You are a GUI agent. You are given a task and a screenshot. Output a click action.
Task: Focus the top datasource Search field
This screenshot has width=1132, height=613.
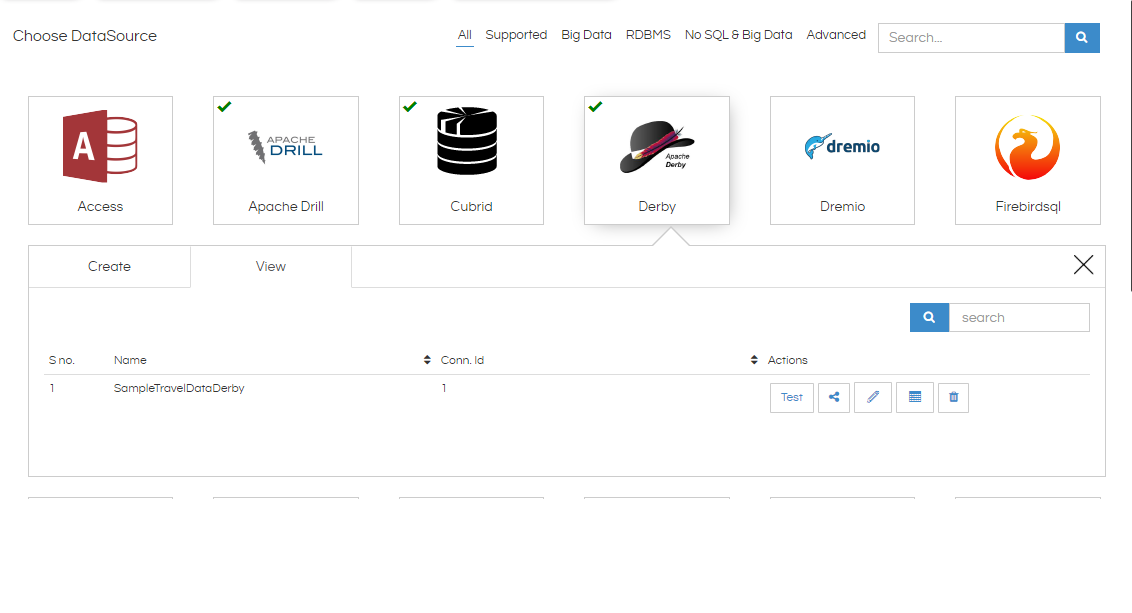click(971, 38)
